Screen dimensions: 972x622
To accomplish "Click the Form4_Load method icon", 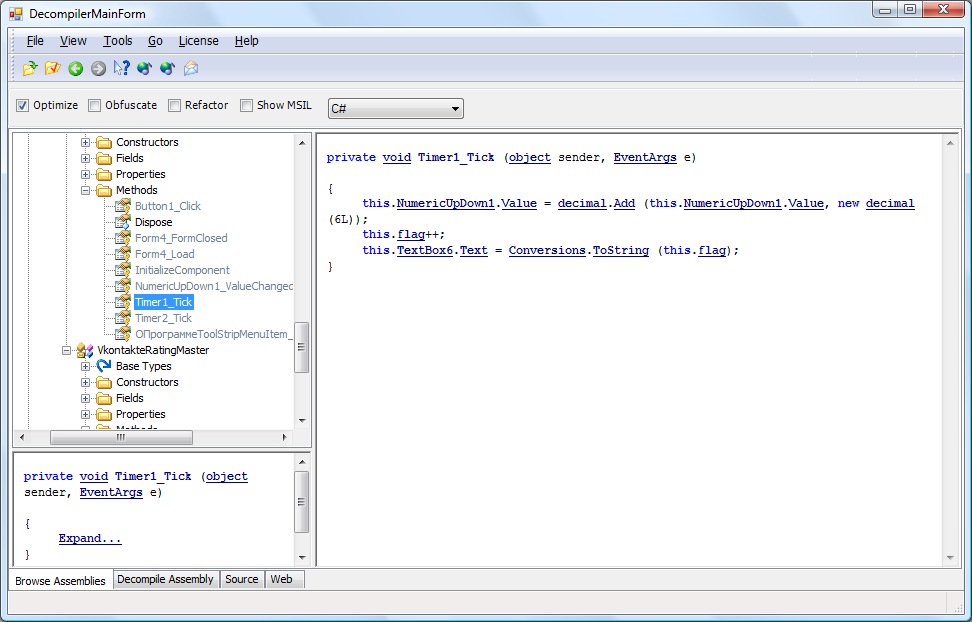I will tap(123, 254).
